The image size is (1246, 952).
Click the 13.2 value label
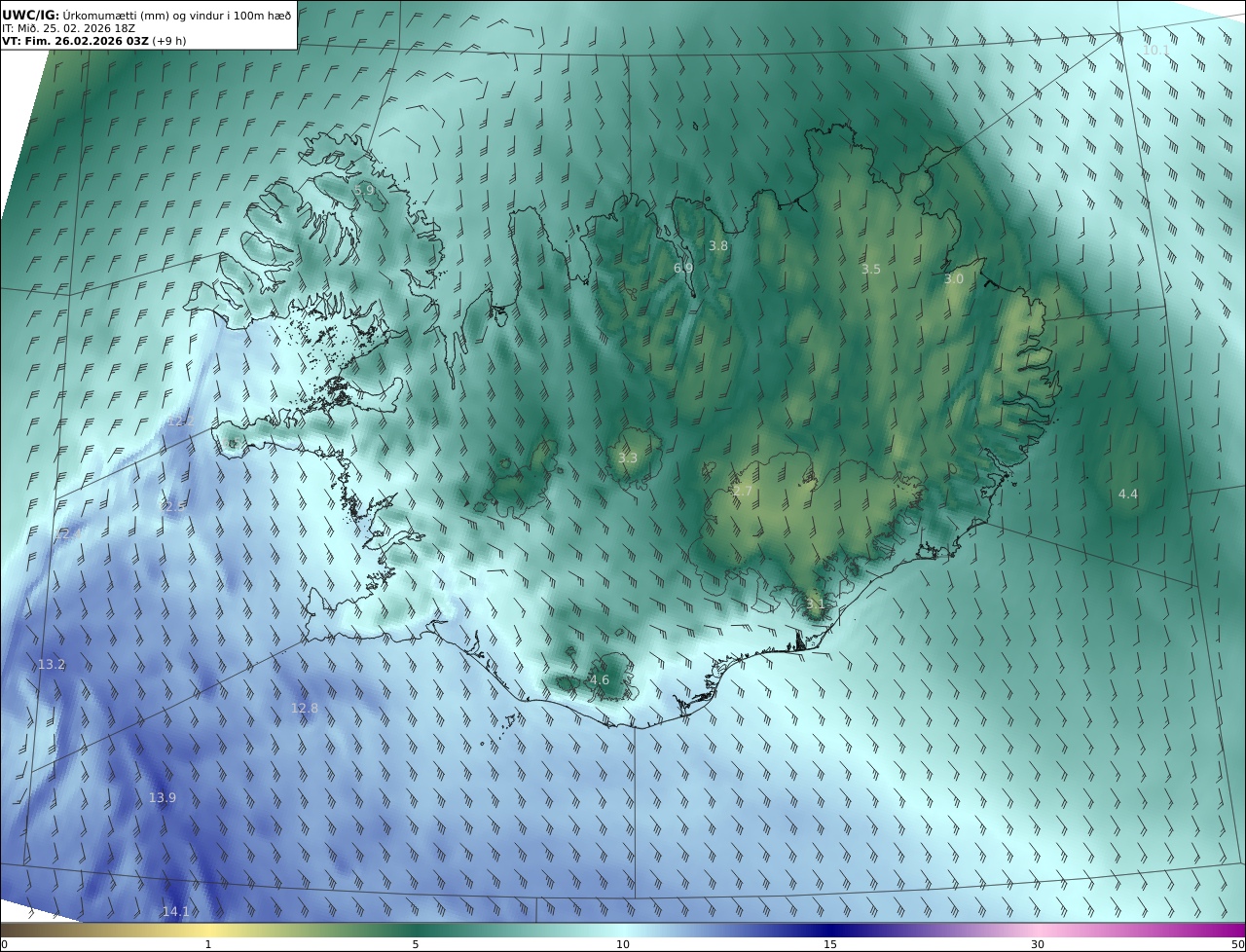pyautogui.click(x=52, y=665)
